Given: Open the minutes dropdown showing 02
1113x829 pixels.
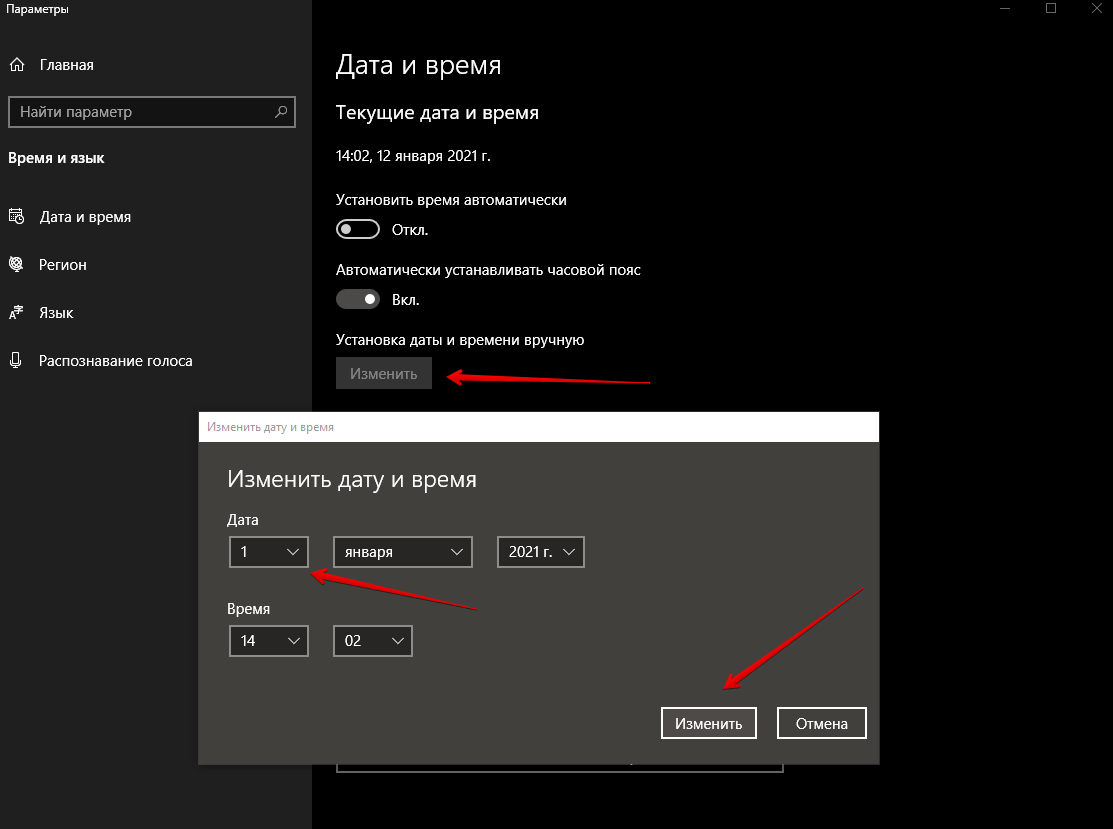Looking at the screenshot, I should click(373, 640).
